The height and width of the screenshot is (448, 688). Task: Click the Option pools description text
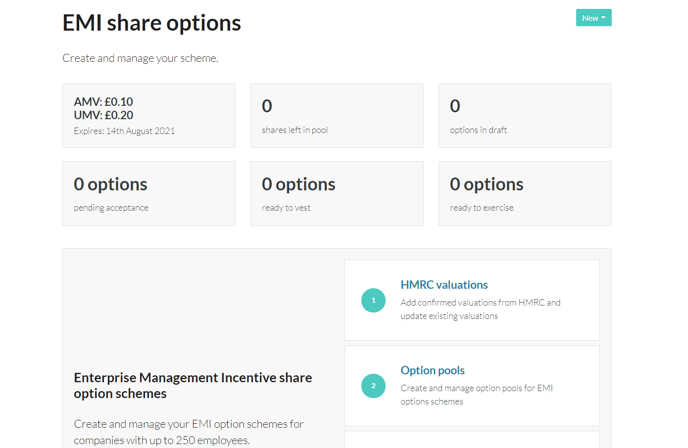click(x=477, y=394)
